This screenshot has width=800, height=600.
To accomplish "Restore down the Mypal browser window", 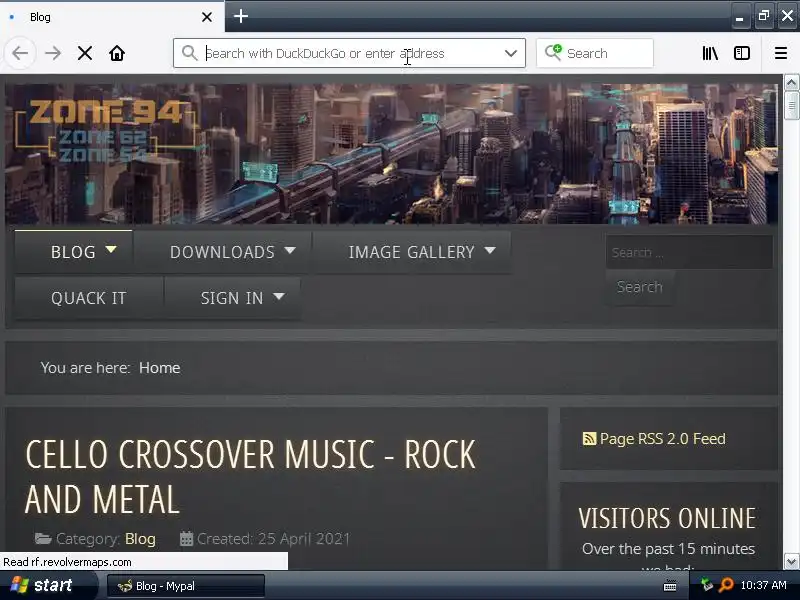I will [763, 16].
